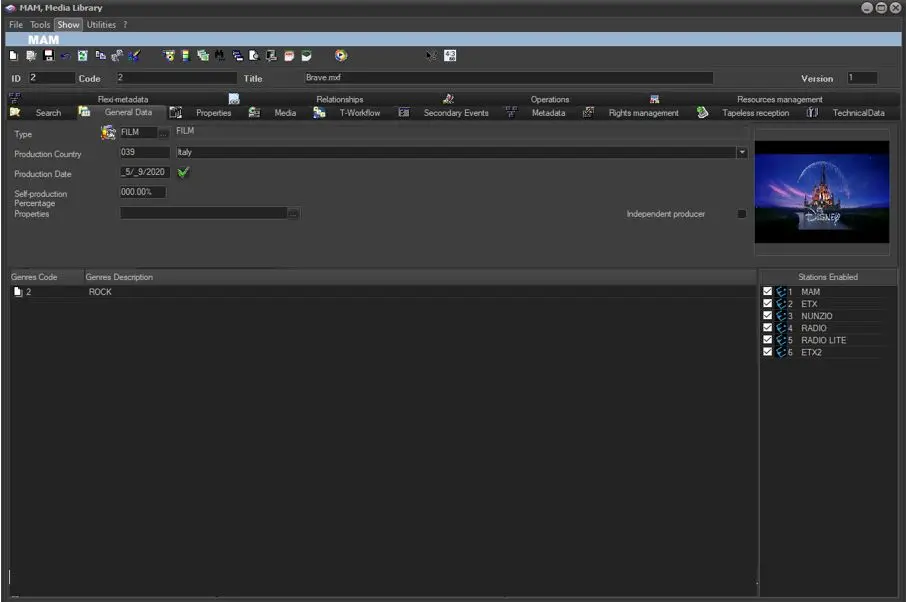Click the 4:3 aspect ratio icon
Screen dimensions: 906x602
(450, 56)
